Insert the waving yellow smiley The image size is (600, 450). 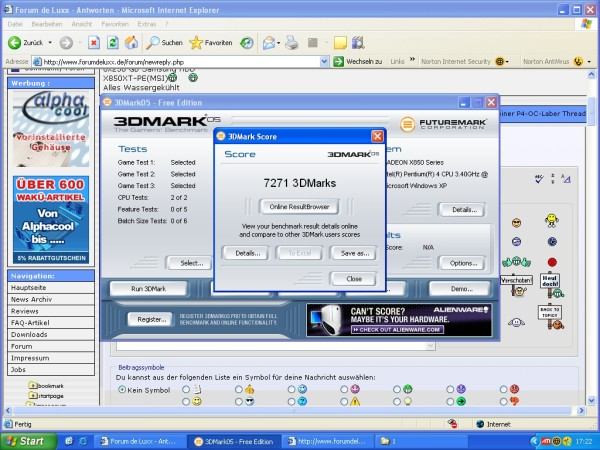[x=551, y=221]
